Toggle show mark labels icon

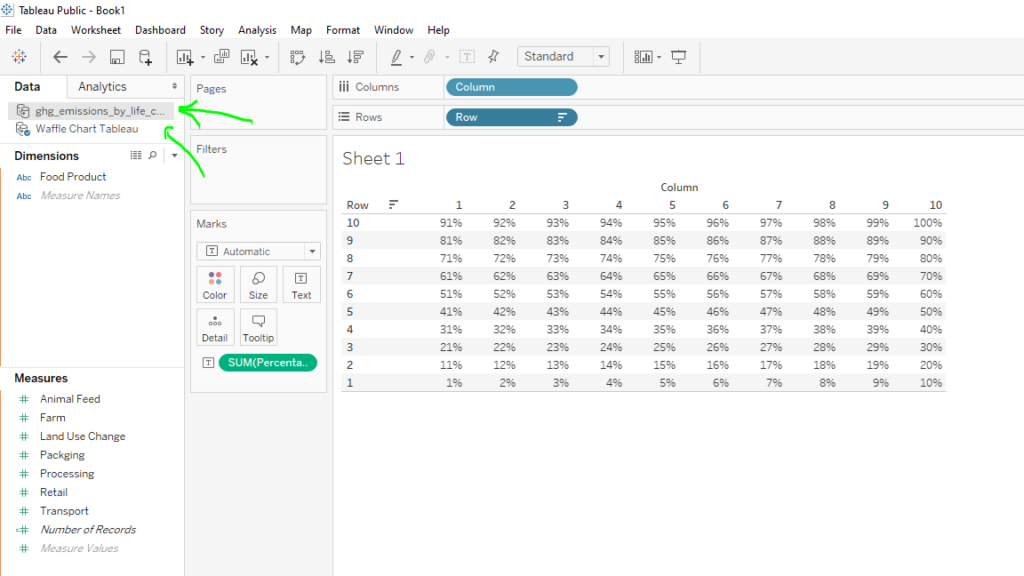coord(467,57)
